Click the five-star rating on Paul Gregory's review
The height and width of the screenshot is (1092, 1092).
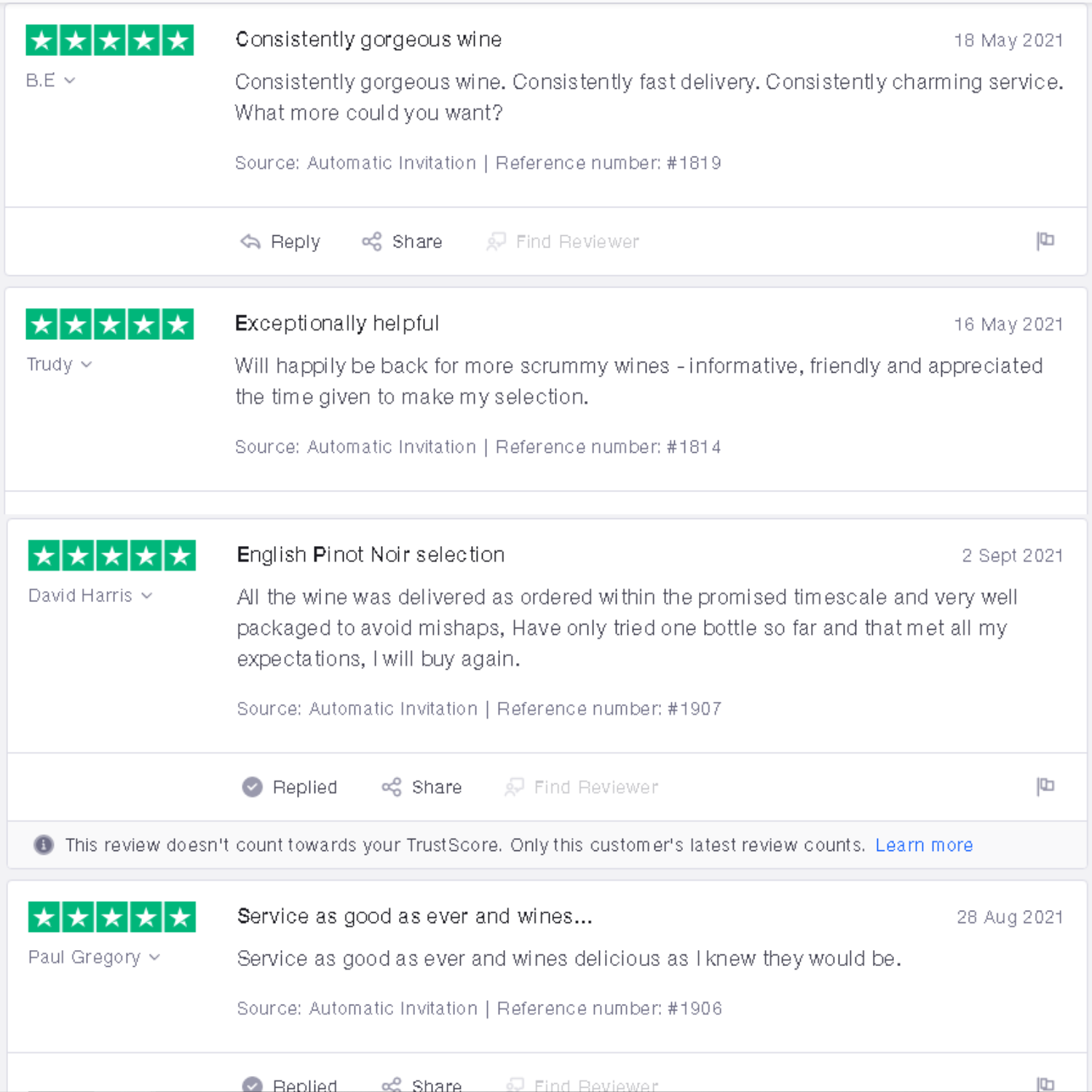click(112, 917)
